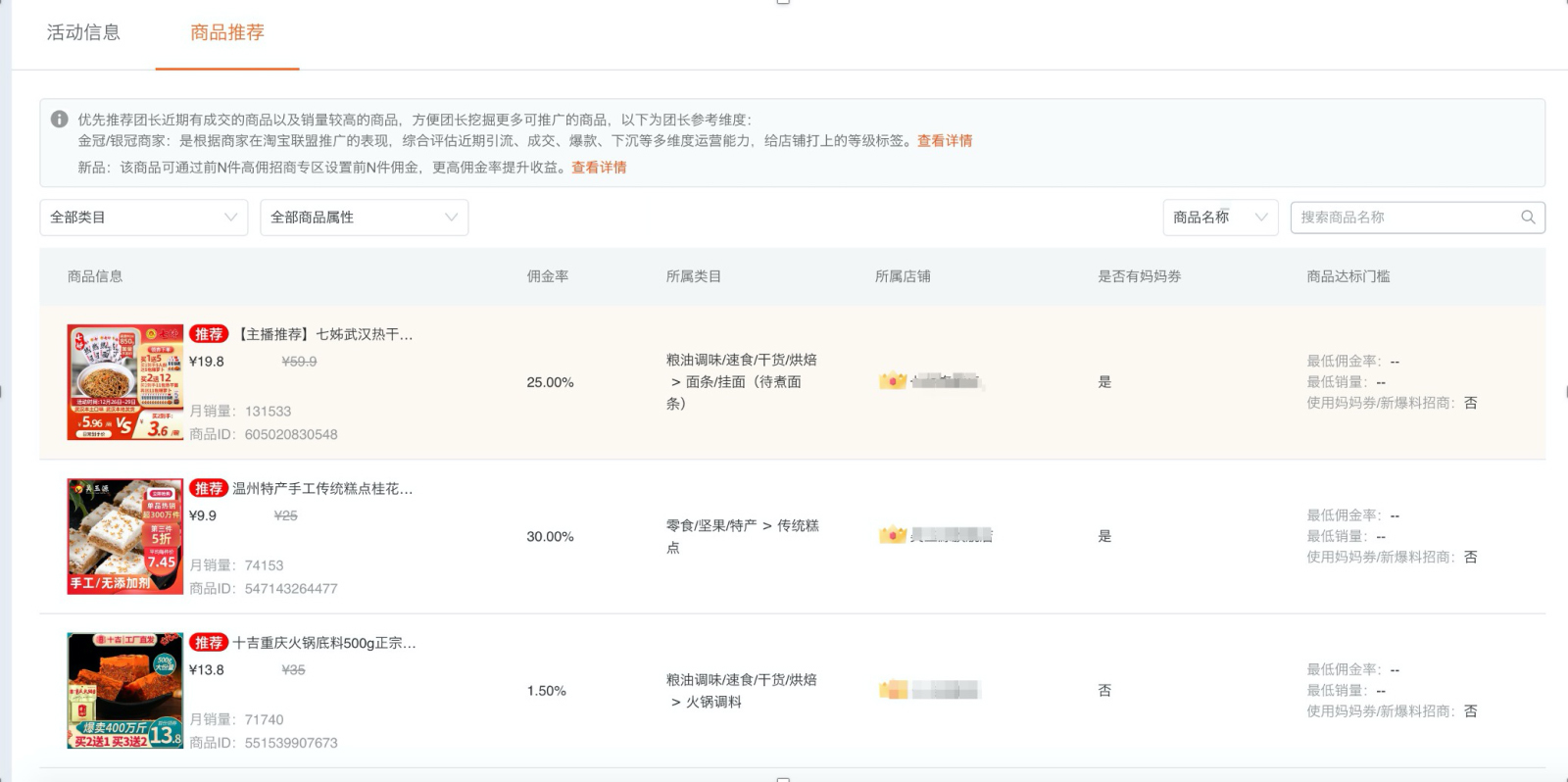
Task: Click the search magnifier icon
Action: pos(1527,218)
